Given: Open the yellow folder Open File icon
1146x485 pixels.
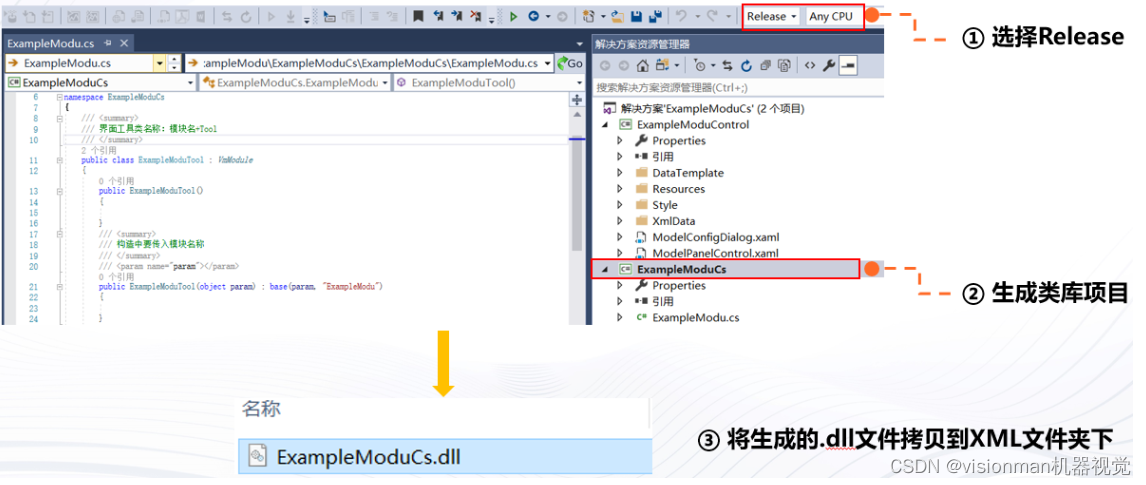Looking at the screenshot, I should (x=618, y=16).
